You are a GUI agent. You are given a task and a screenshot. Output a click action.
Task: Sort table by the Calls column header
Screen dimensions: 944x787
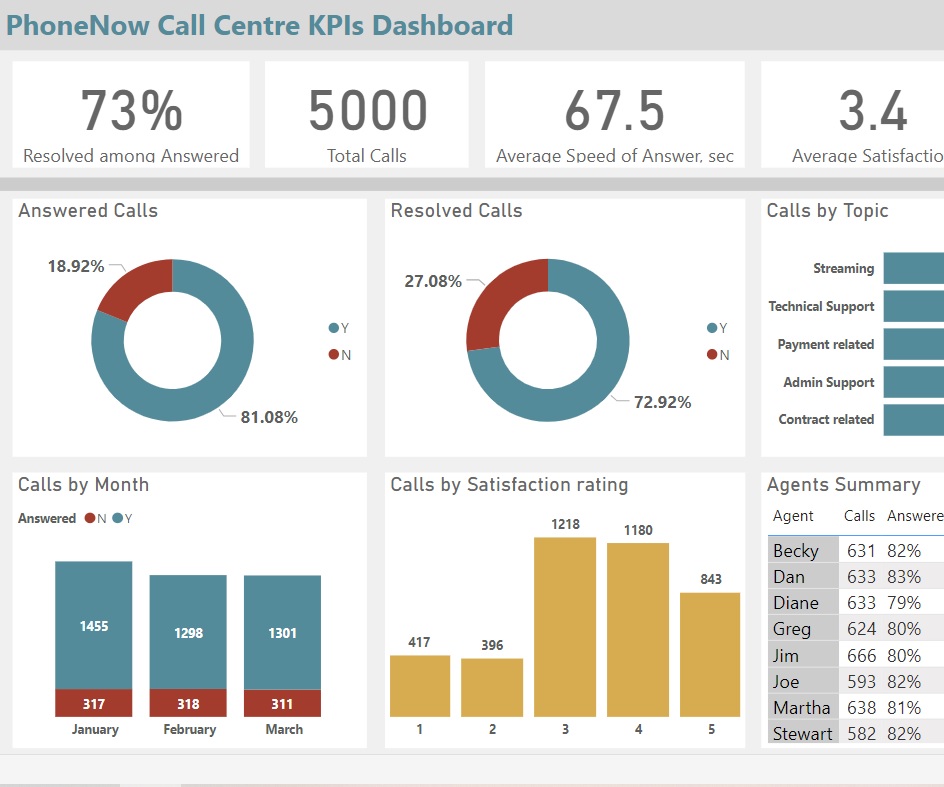pyautogui.click(x=859, y=516)
